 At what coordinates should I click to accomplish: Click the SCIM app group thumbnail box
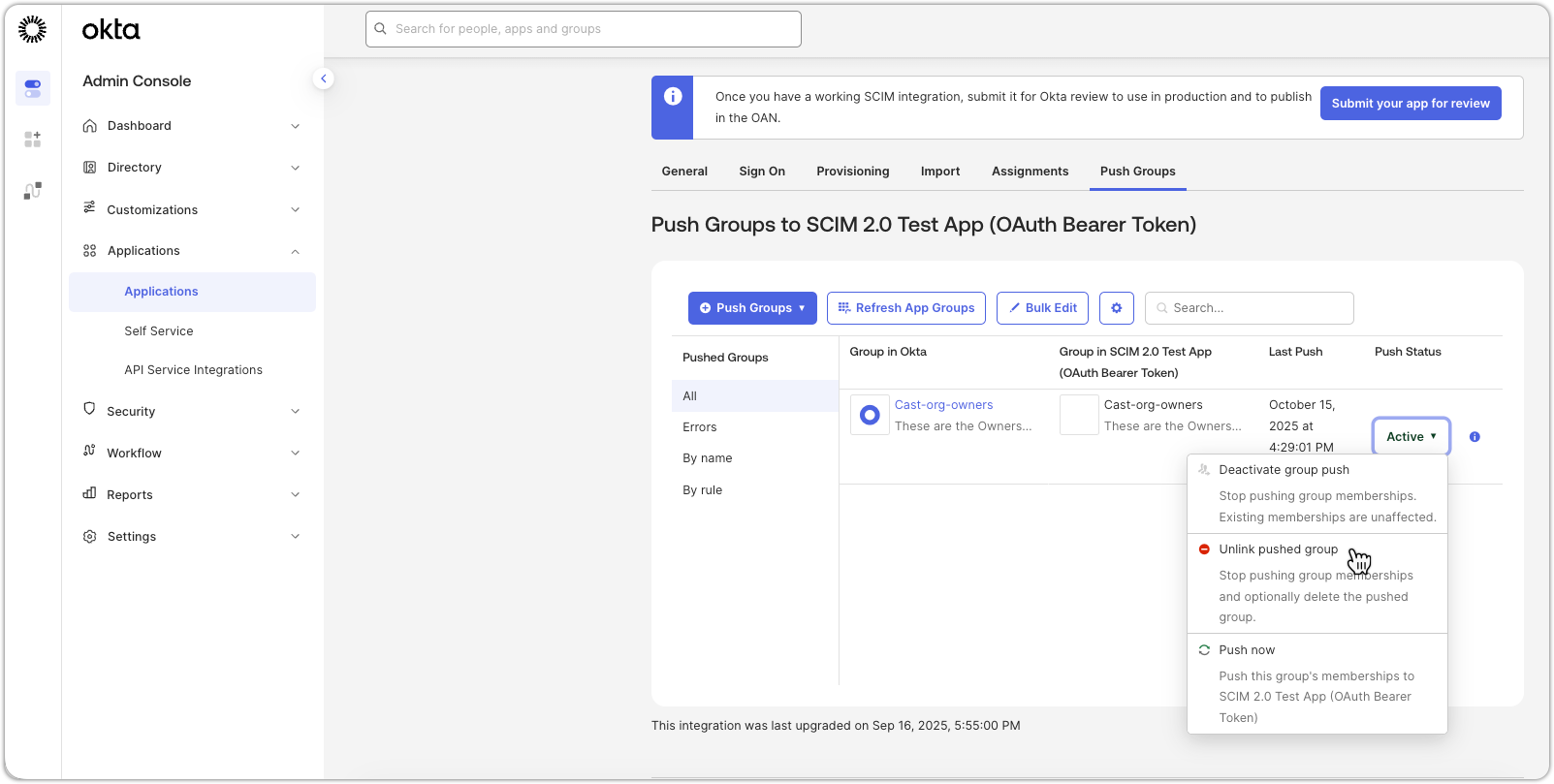1079,415
